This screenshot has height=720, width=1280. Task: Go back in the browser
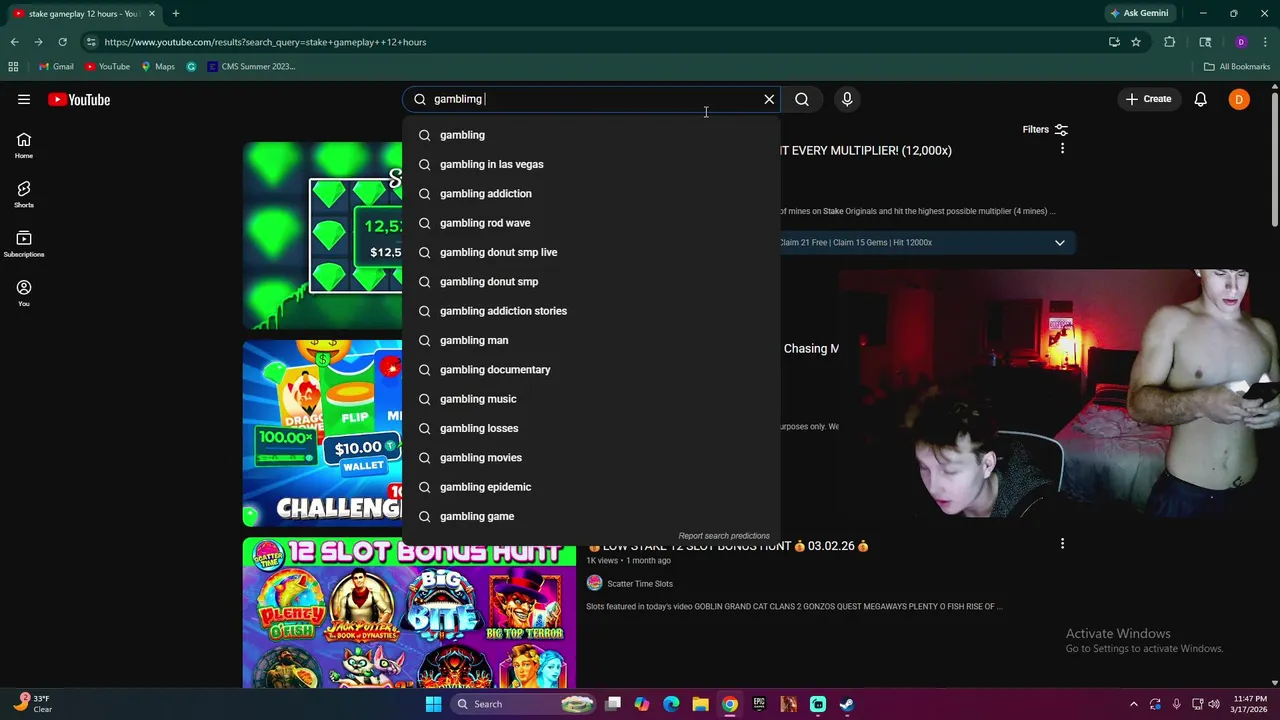point(14,42)
